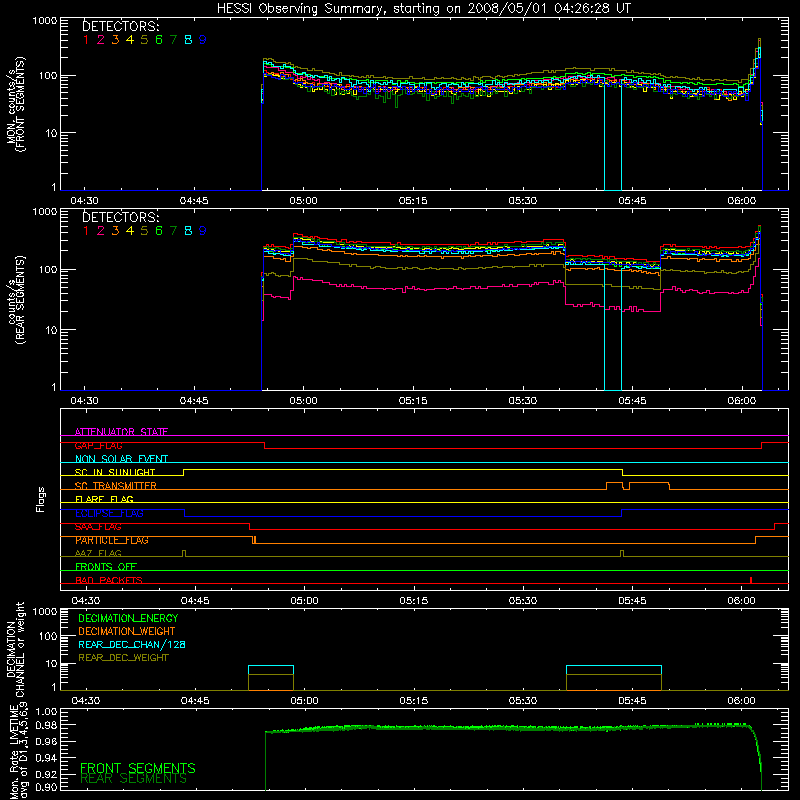
Task: Click 05:45 tick label under decimation plot
Action: [633, 701]
